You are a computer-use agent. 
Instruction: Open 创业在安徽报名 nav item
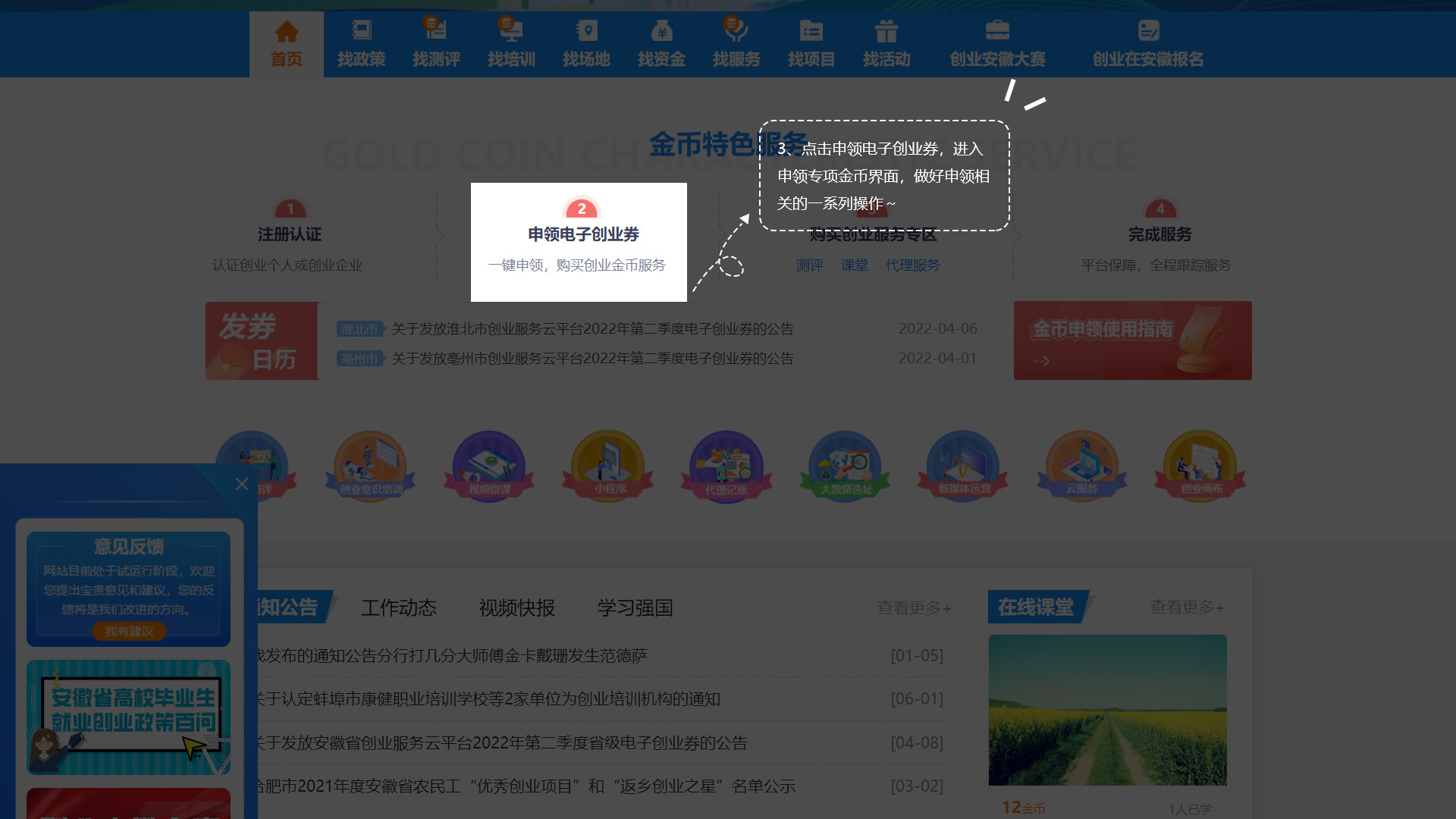(x=1148, y=44)
